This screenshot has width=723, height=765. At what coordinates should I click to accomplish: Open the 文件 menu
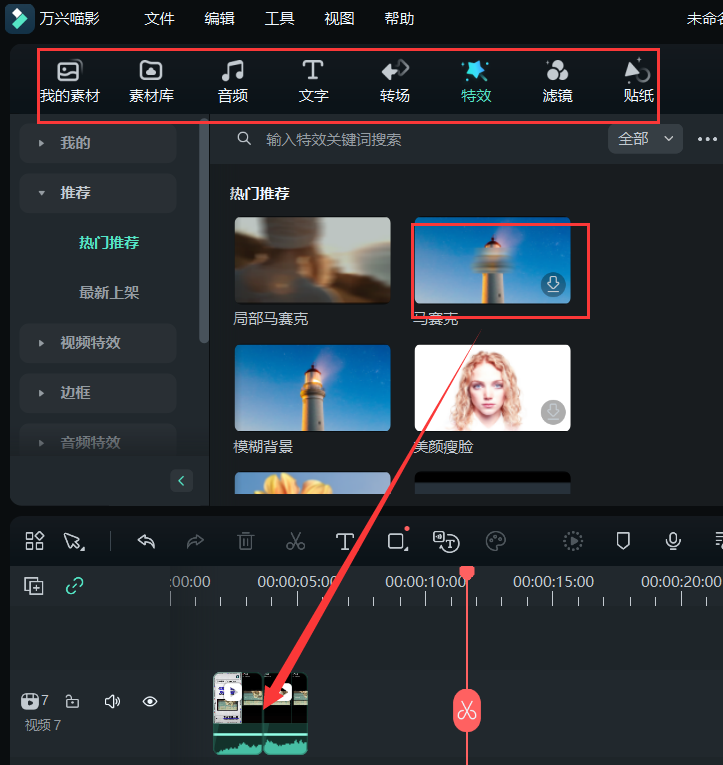click(159, 19)
